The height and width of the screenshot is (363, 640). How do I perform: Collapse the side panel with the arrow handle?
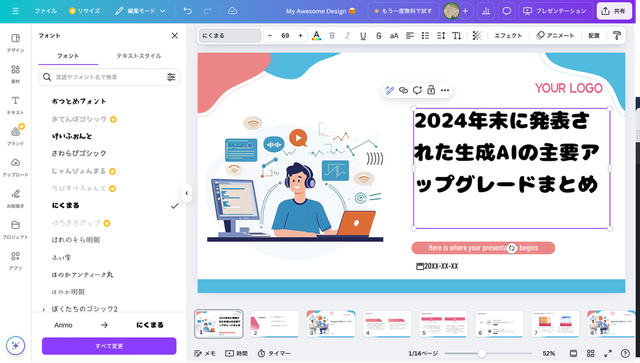tap(187, 193)
